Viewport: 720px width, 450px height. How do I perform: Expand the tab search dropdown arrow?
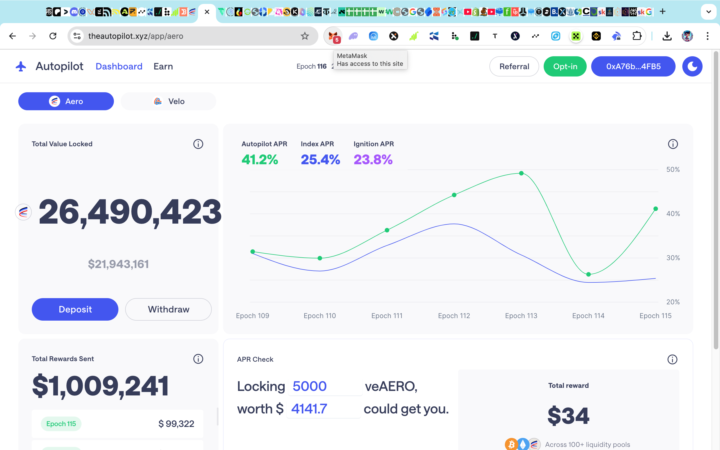coord(708,12)
